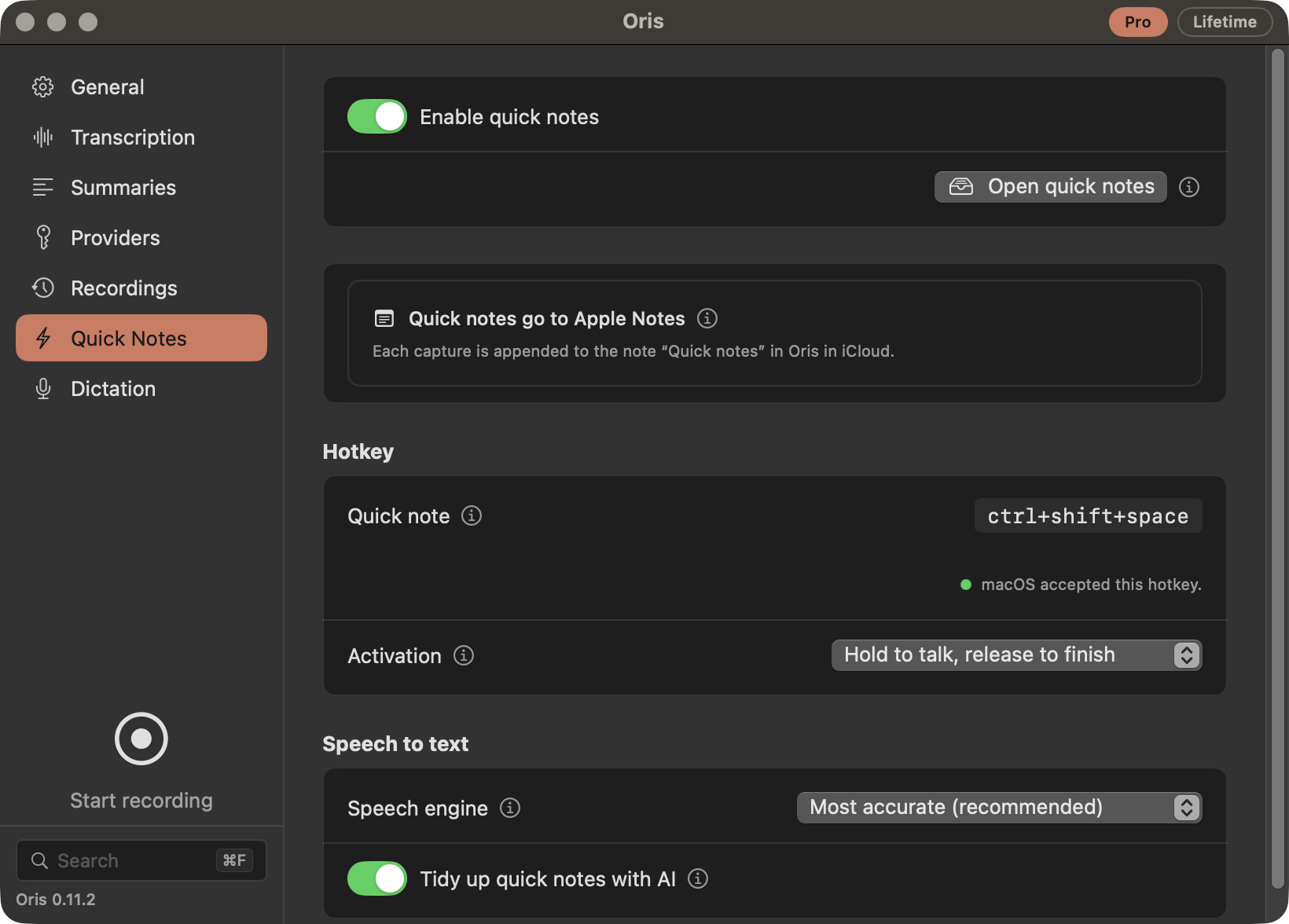This screenshot has height=924, width=1289.
Task: Select Quick Notes in the sidebar
Action: pyautogui.click(x=141, y=338)
